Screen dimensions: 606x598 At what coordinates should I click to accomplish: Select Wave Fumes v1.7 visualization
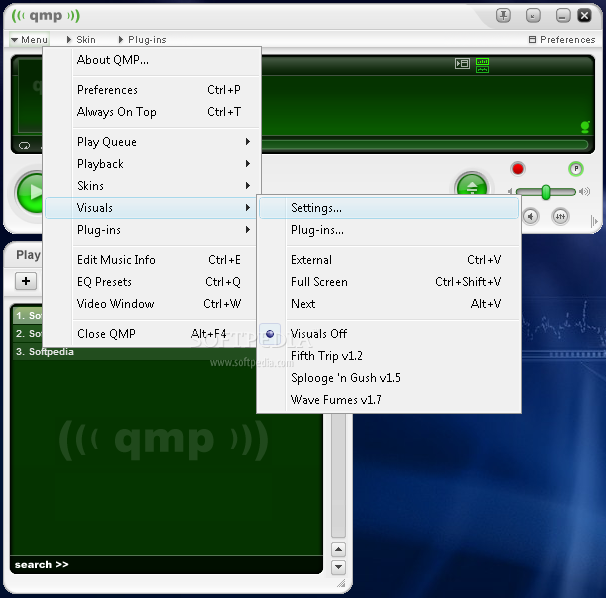coord(389,400)
